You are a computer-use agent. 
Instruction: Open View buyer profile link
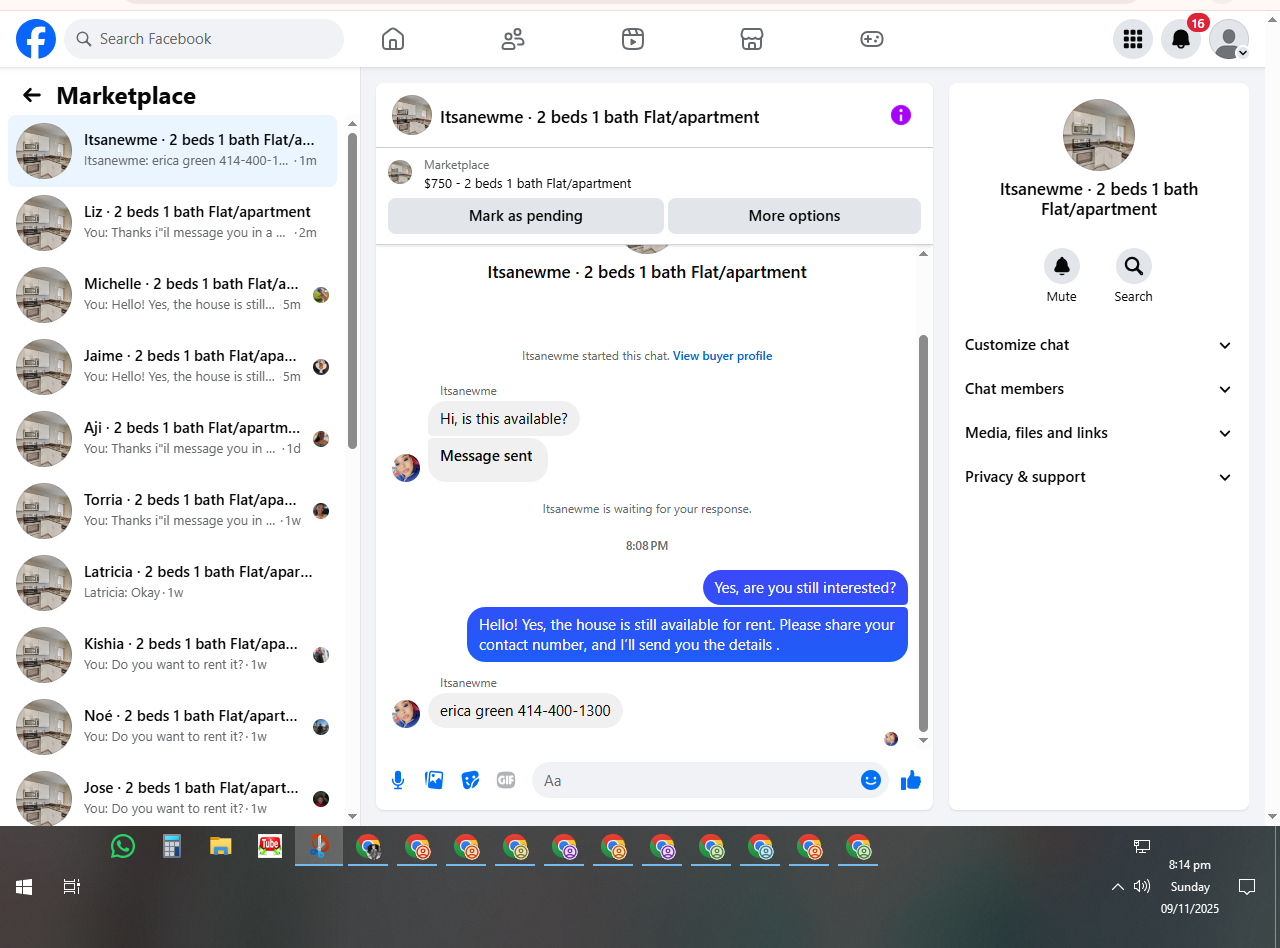click(722, 356)
